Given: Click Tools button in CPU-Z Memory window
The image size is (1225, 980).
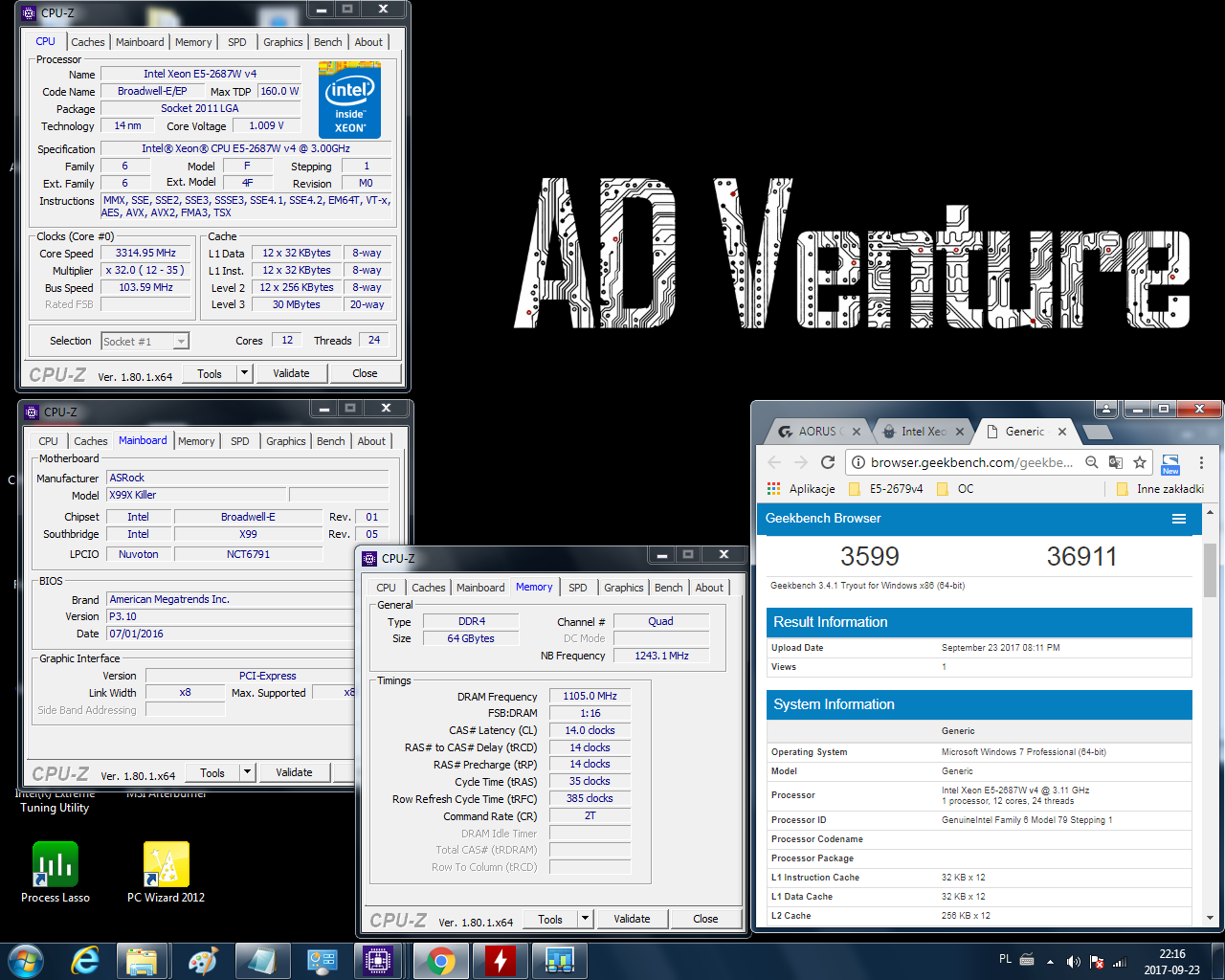Looking at the screenshot, I should coord(550,919).
